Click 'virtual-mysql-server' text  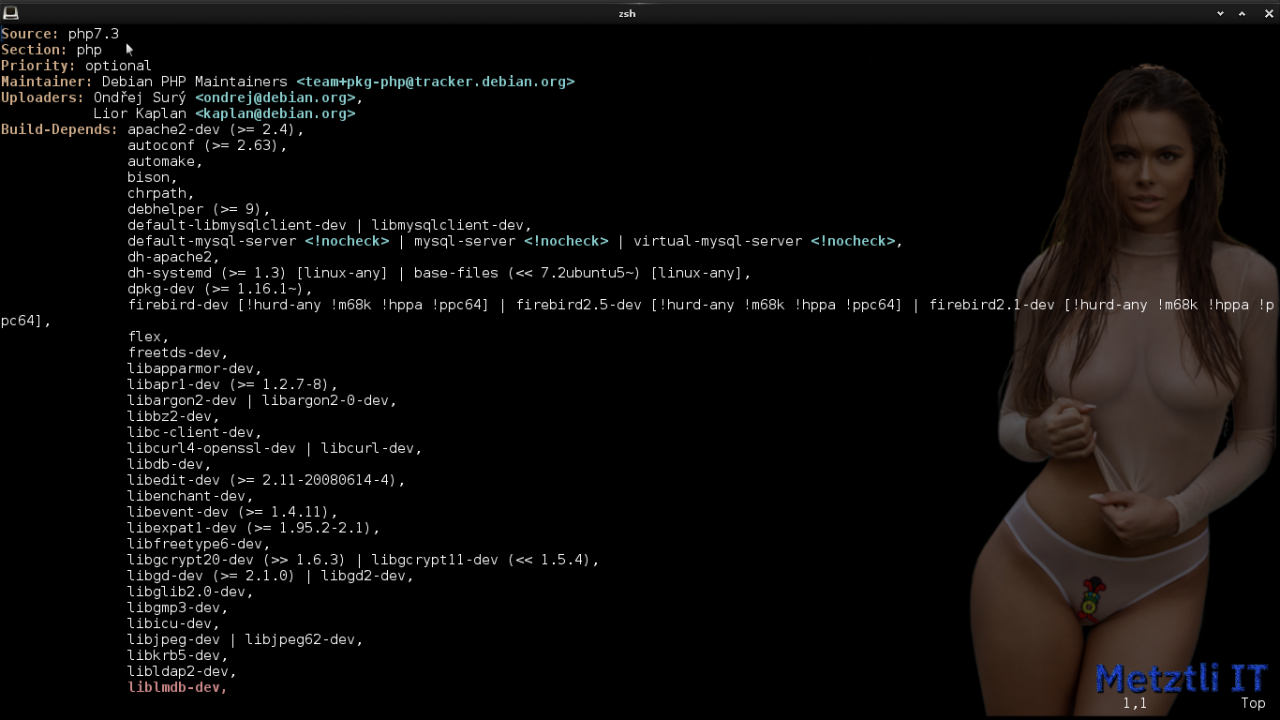[x=717, y=242]
